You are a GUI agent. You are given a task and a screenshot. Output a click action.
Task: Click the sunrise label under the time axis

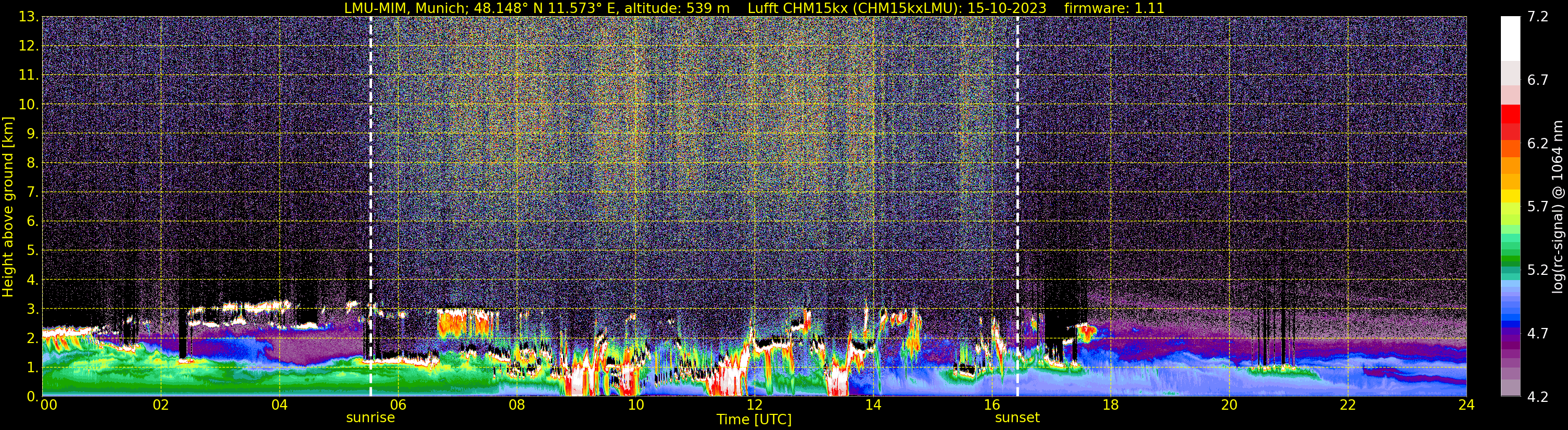pyautogui.click(x=370, y=418)
